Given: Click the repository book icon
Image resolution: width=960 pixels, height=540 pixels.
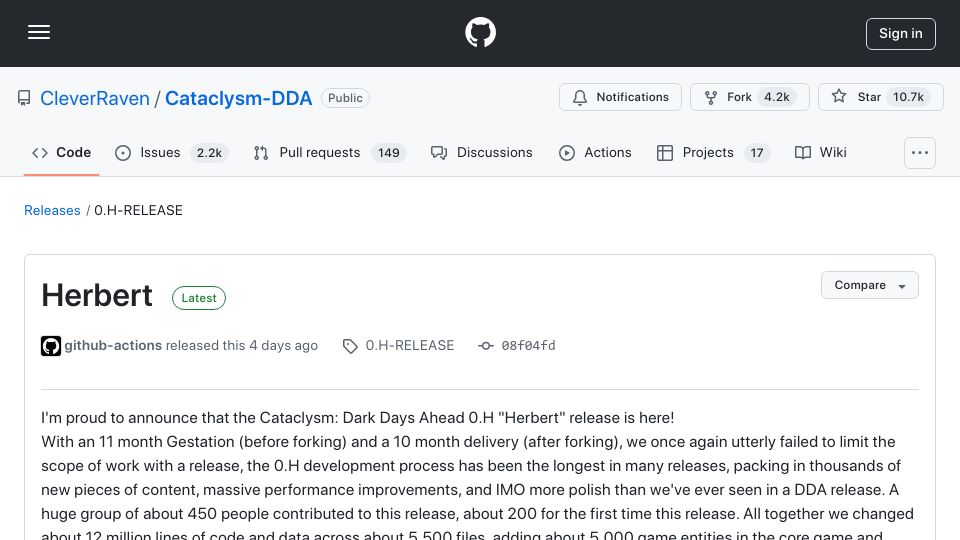Looking at the screenshot, I should point(24,98).
